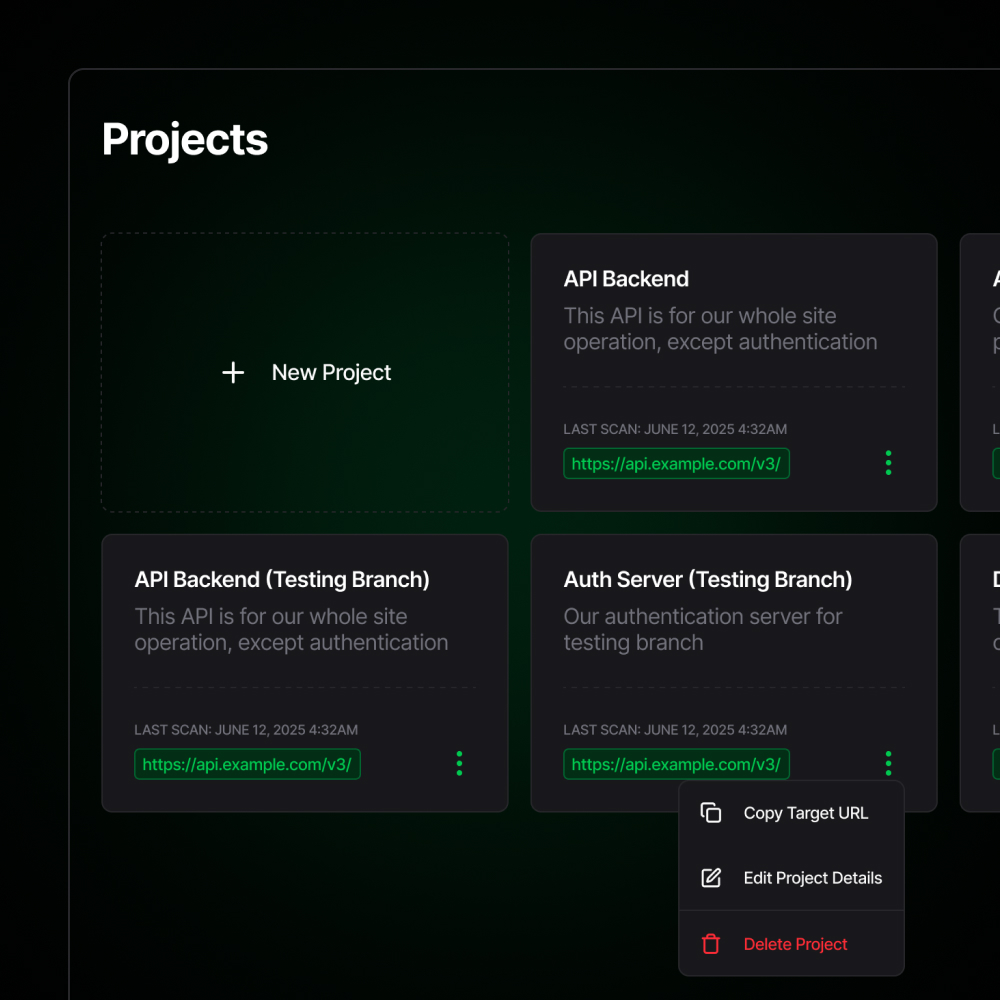Click the plus icon for New Project
Image resolution: width=1000 pixels, height=1000 pixels.
233,372
